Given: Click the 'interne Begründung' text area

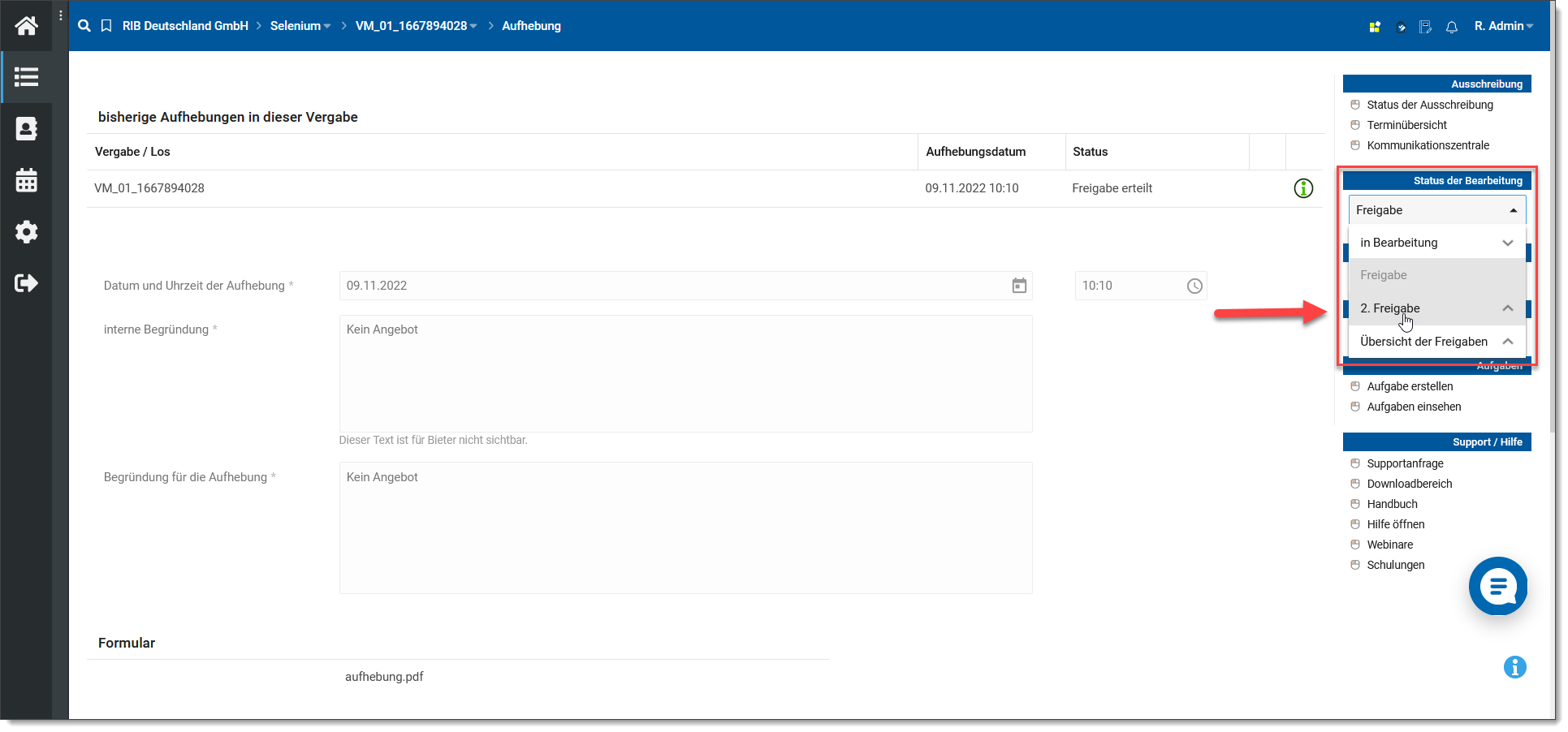Looking at the screenshot, I should 685,373.
